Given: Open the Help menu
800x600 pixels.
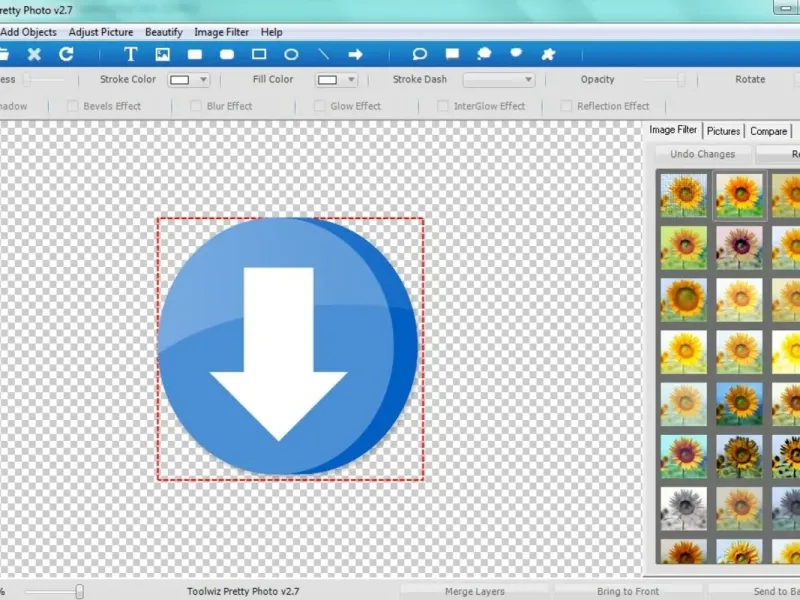Looking at the screenshot, I should coord(271,32).
